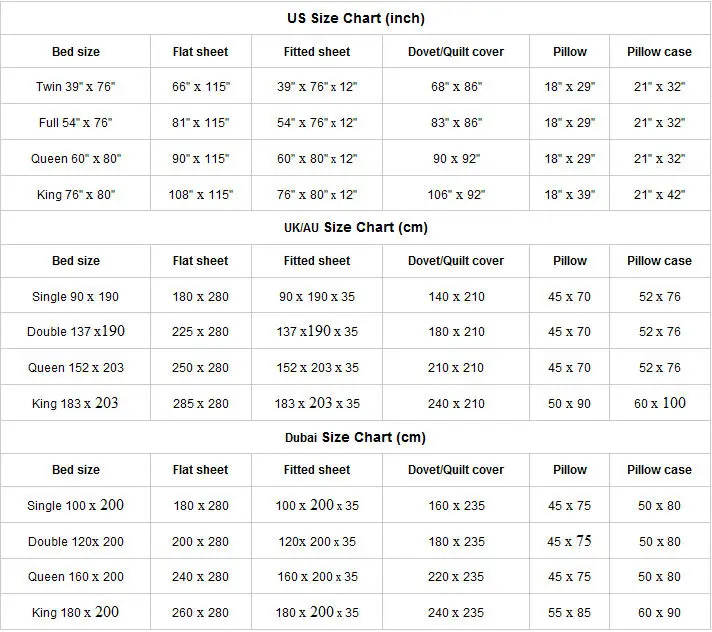712x632 pixels.
Task: Select the Single 90 x 190 bed size cell
Action: 76,297
